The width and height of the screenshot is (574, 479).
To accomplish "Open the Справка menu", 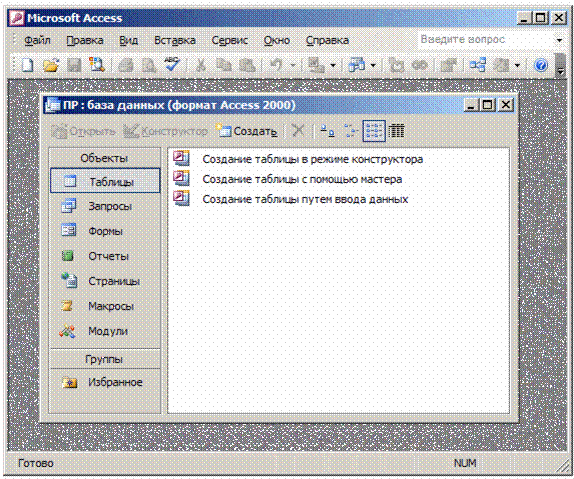I will 327,40.
